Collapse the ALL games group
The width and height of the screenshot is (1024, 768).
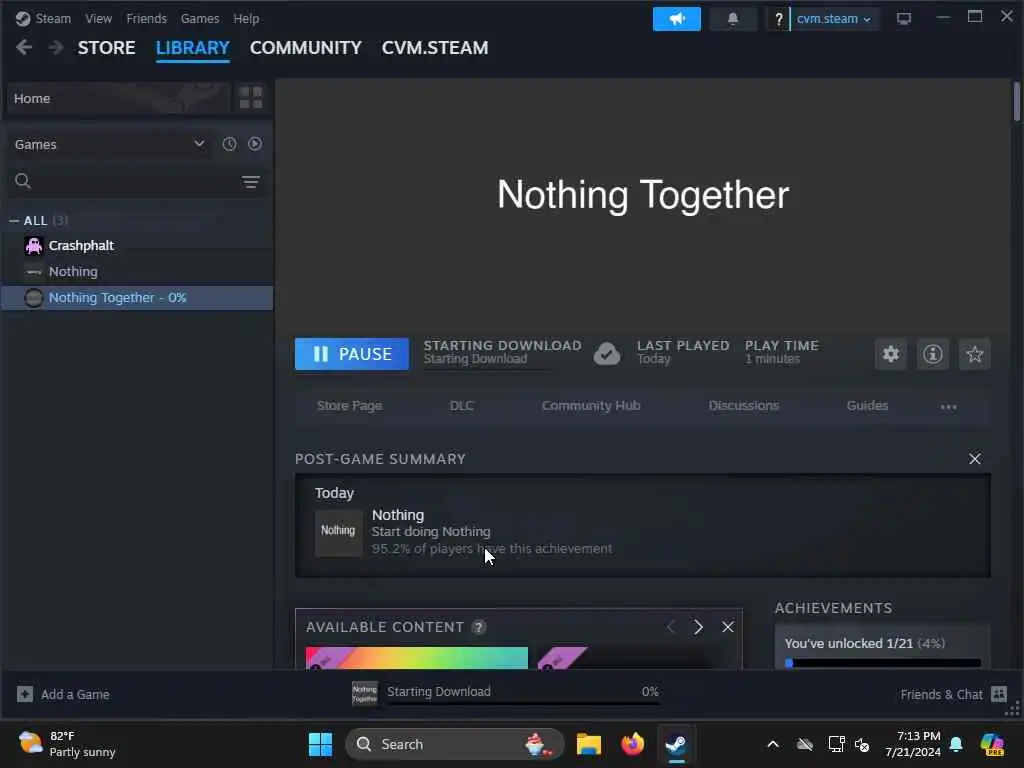click(14, 221)
